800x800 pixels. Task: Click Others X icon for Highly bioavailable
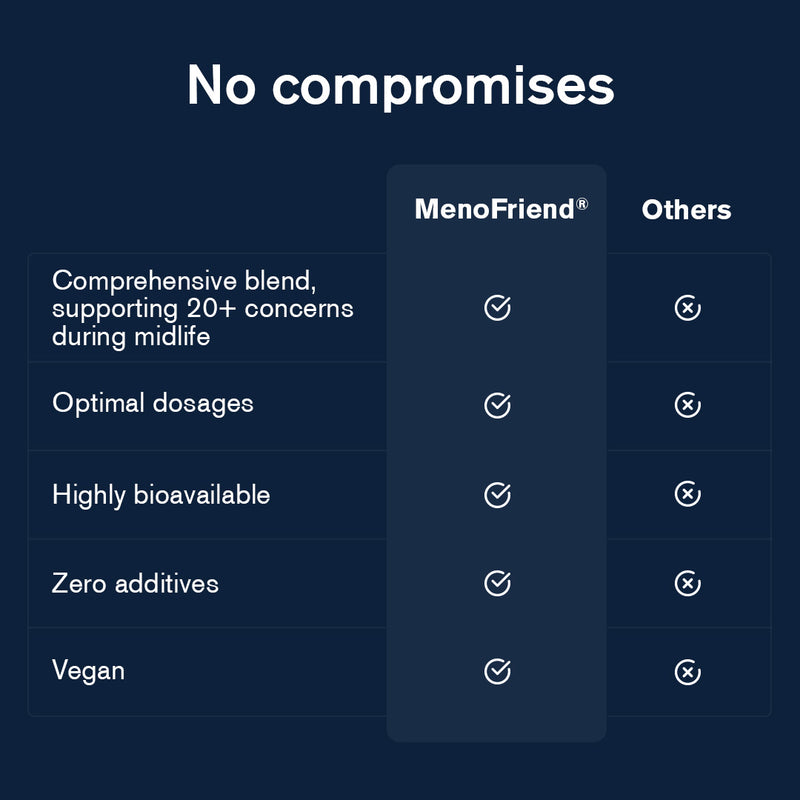[687, 494]
